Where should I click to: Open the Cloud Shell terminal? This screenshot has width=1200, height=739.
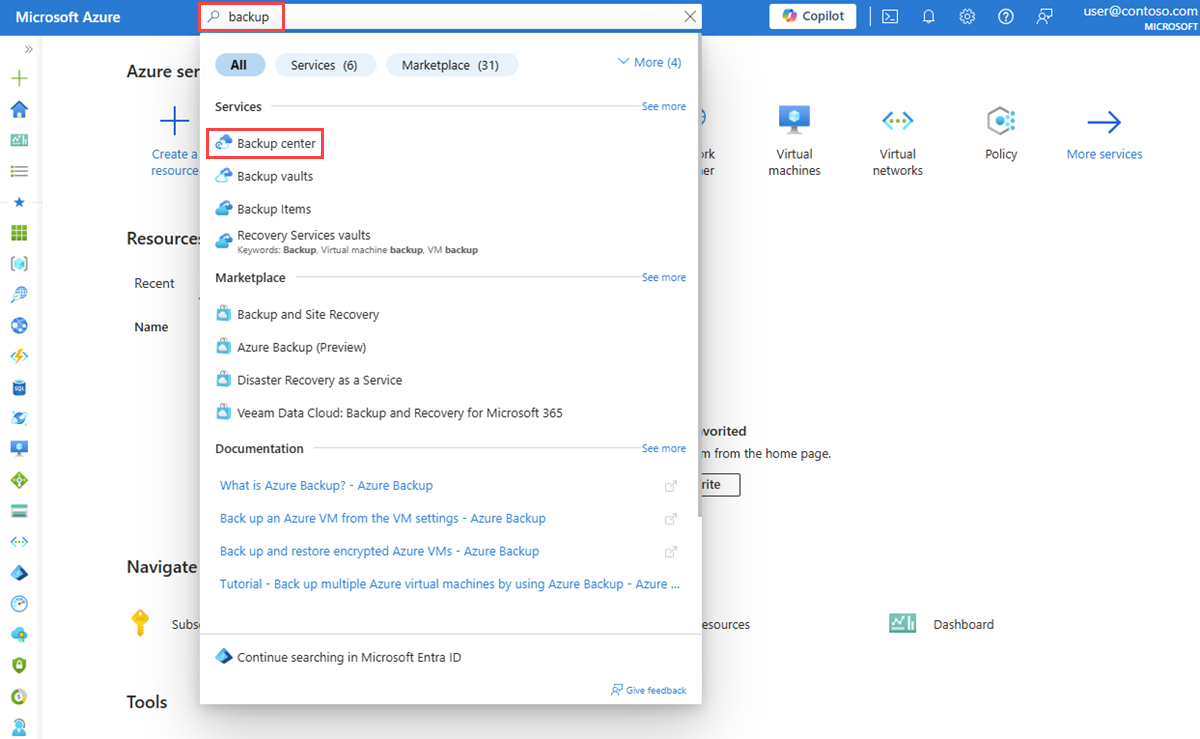pos(889,16)
